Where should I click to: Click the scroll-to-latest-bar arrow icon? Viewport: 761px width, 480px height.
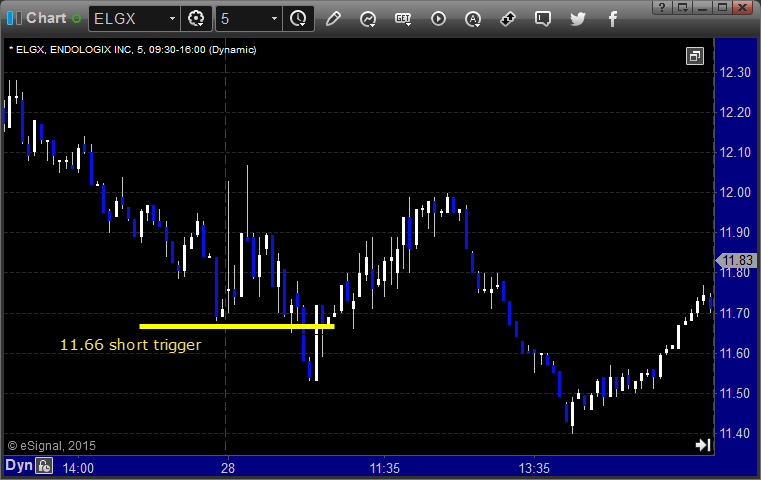click(703, 445)
